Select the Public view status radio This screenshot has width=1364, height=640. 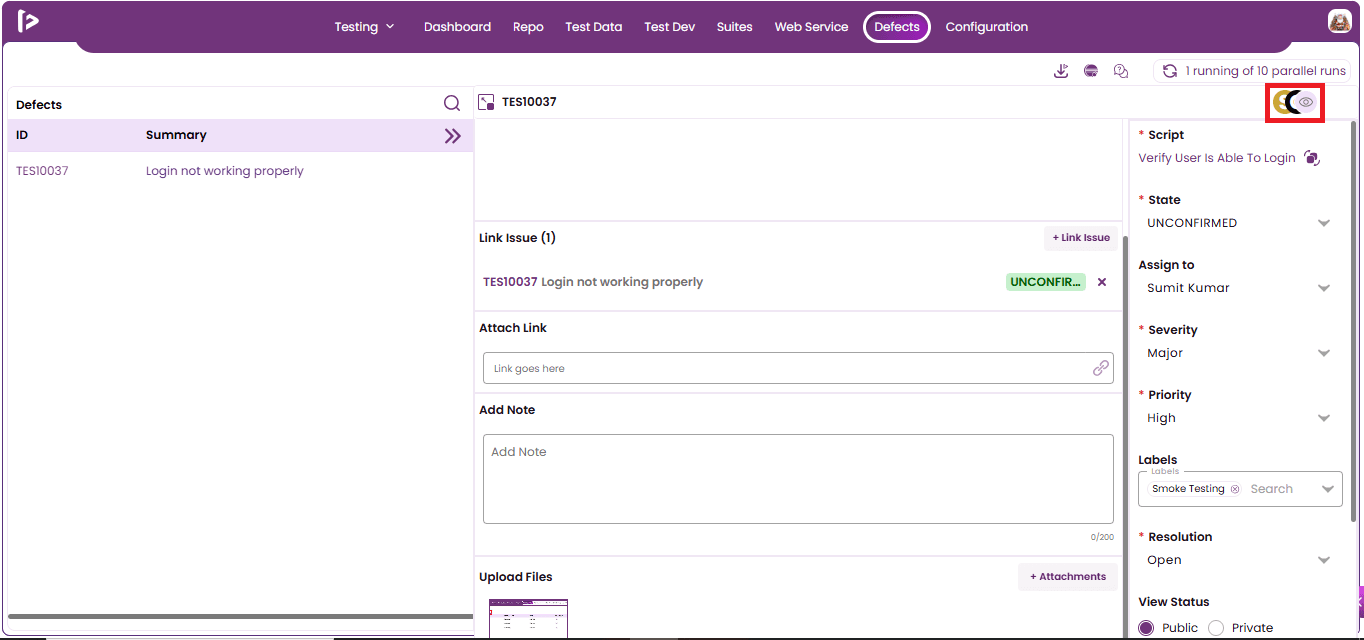coord(1146,628)
